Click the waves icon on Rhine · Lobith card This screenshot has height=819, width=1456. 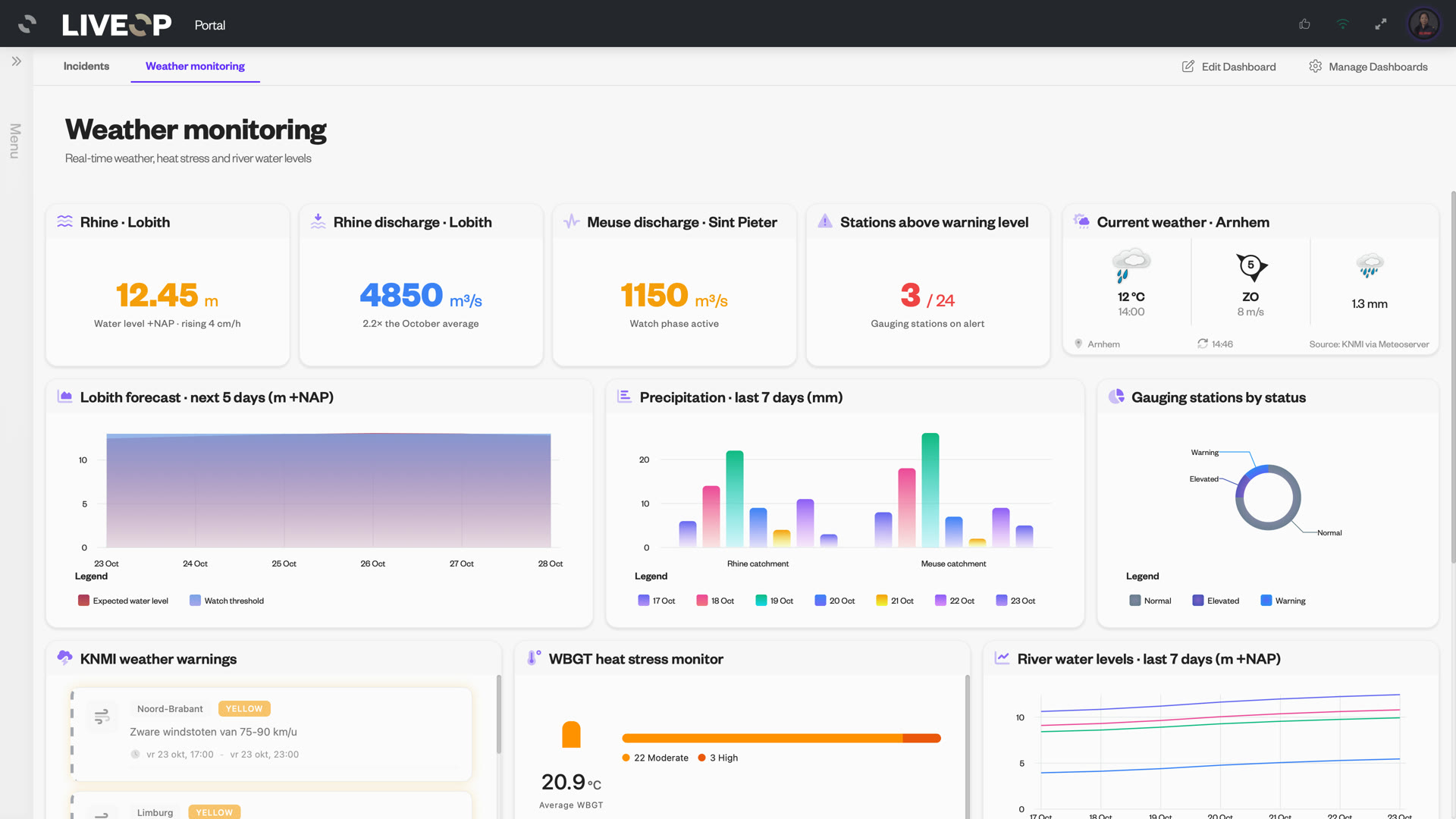point(65,222)
